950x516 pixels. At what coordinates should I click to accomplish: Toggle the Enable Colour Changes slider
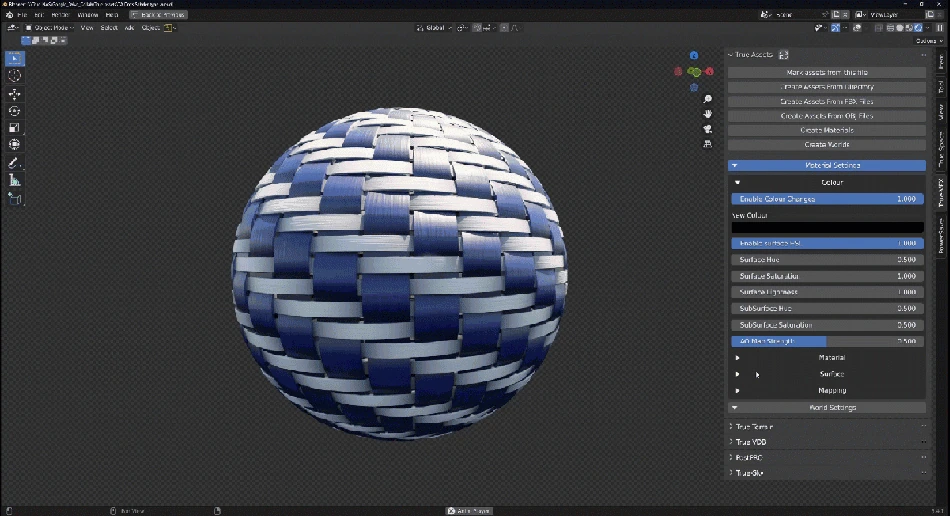click(x=827, y=199)
